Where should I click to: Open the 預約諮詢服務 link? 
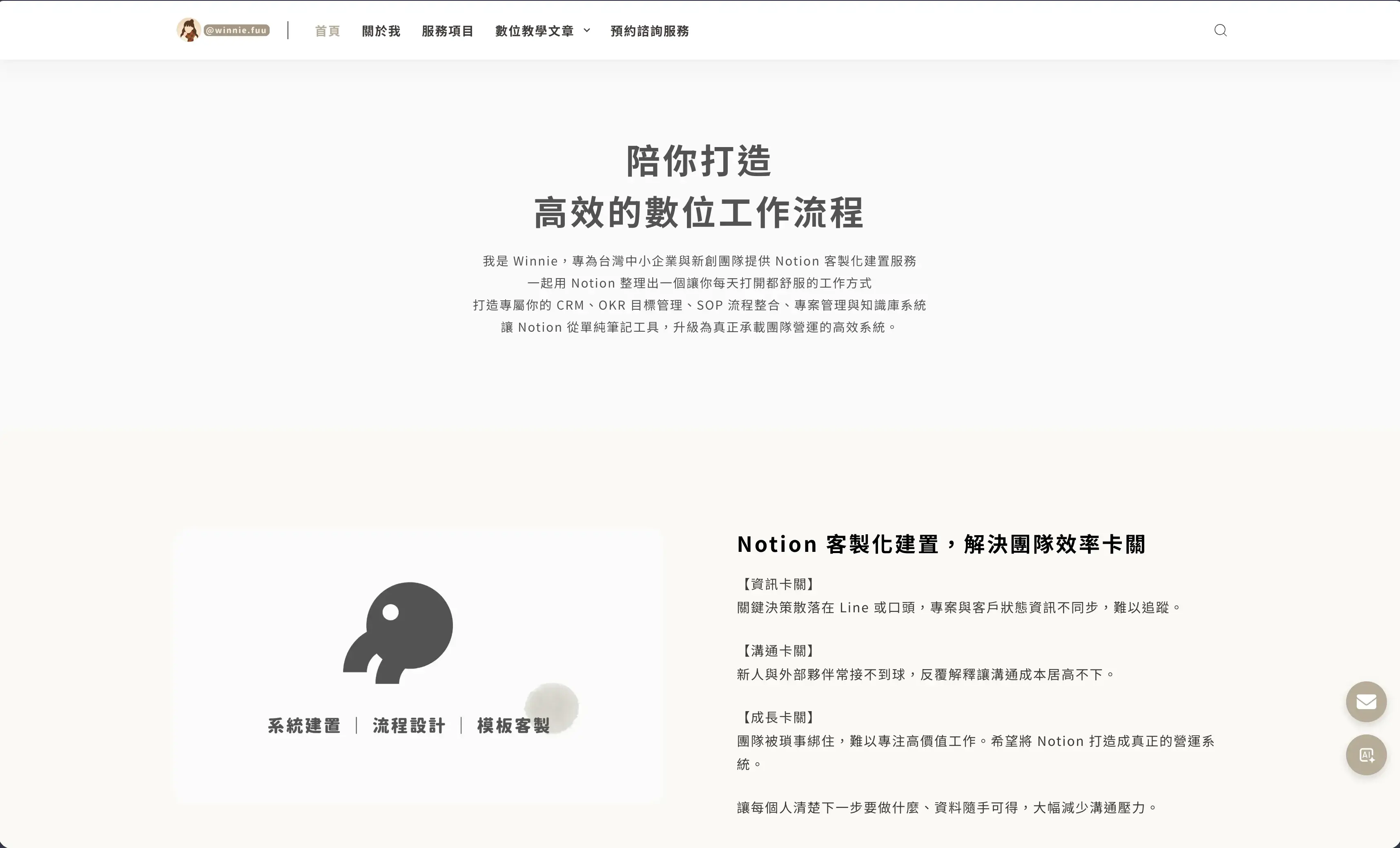click(649, 31)
